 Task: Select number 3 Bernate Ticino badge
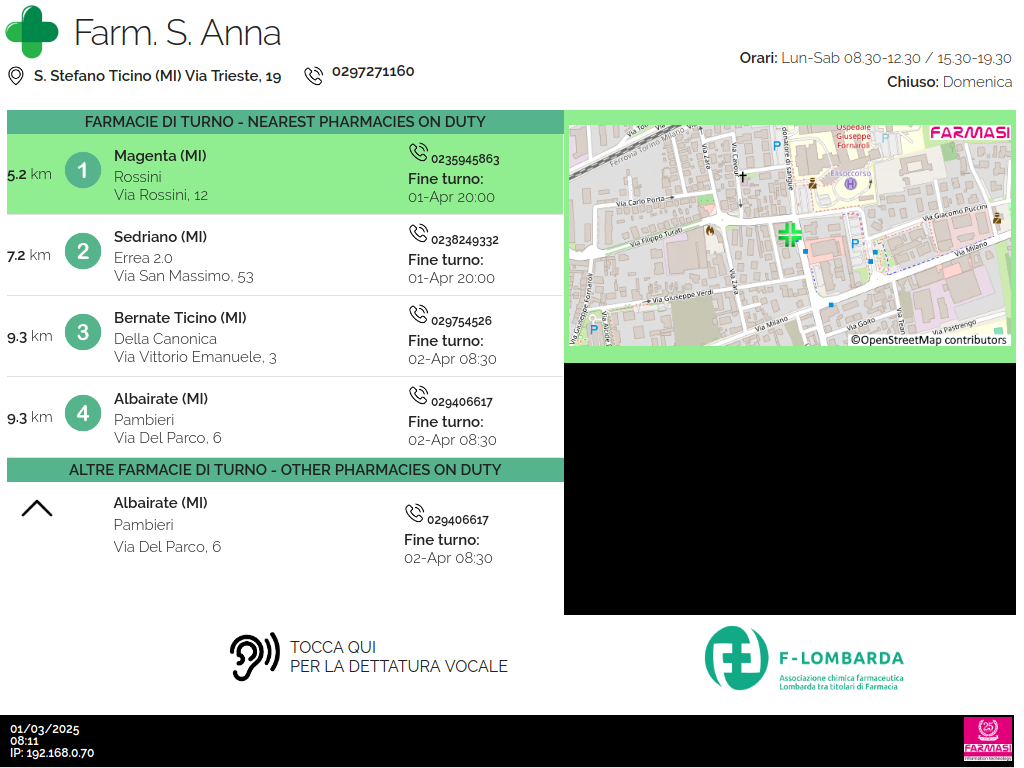(x=83, y=332)
